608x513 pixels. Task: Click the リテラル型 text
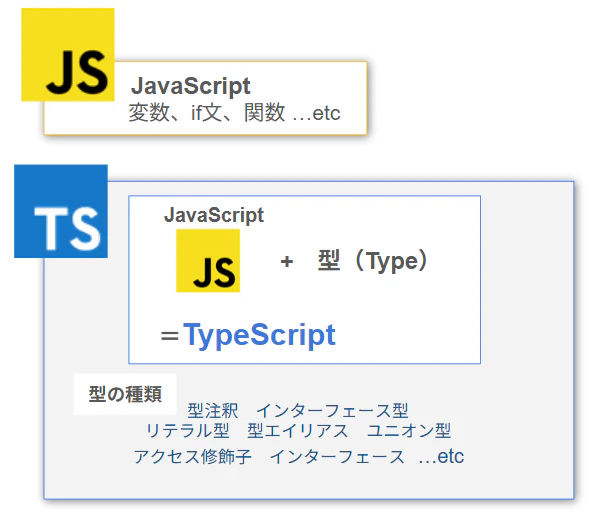click(x=188, y=431)
